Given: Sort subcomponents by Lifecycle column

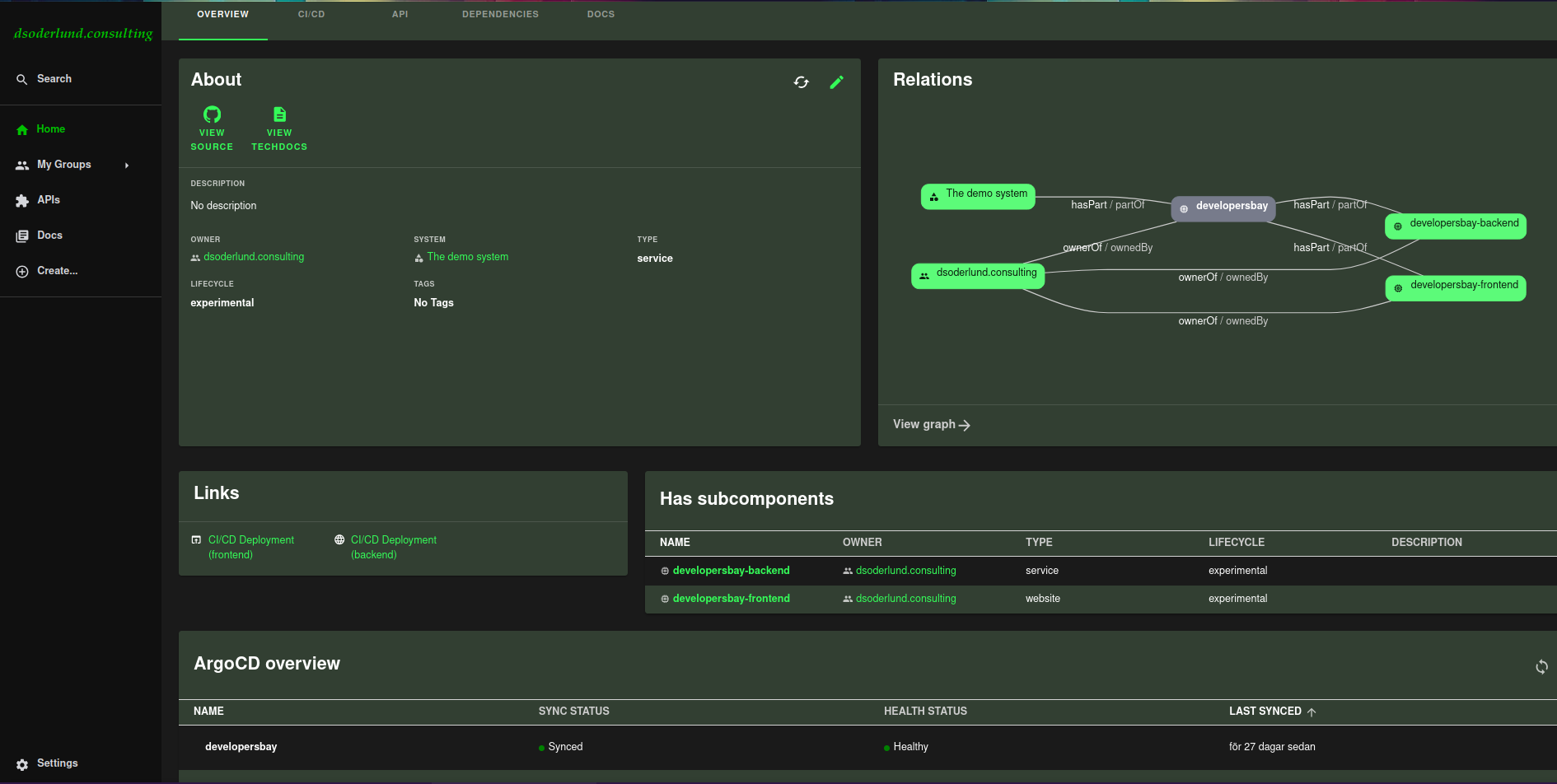Looking at the screenshot, I should [1236, 543].
